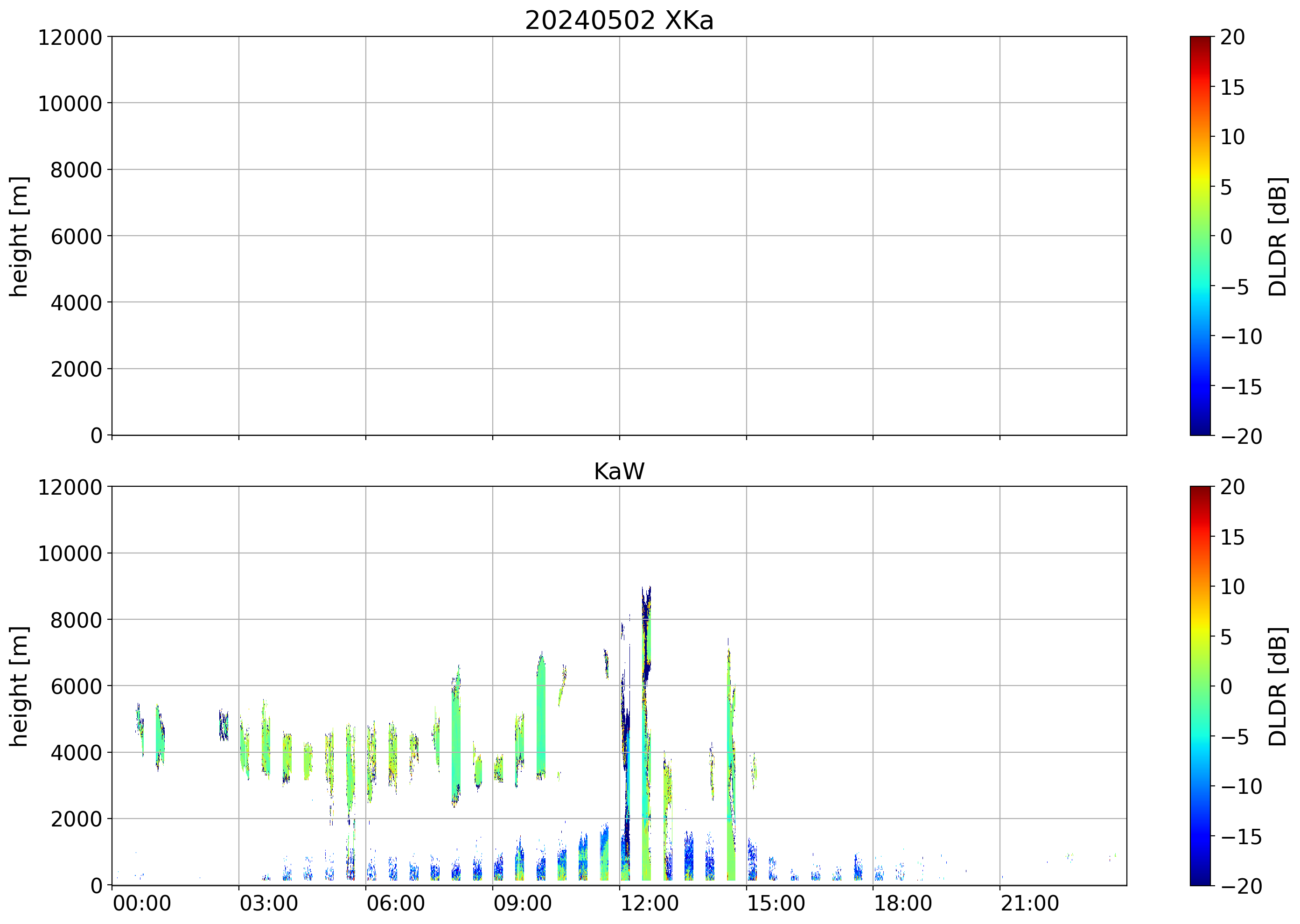Click the top plot's '12000' y-axis tick label
The image size is (1300, 924).
70,37
